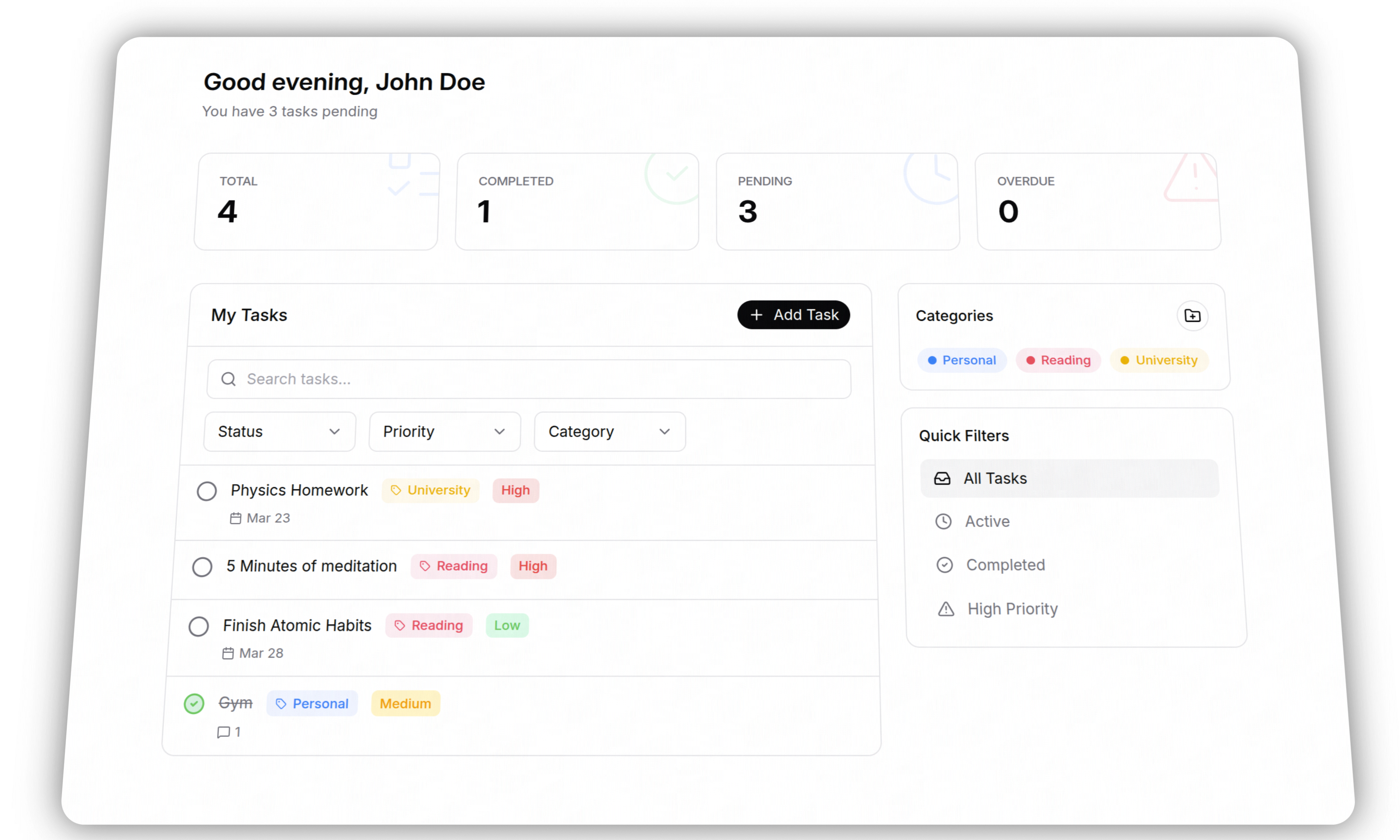Click the Medium priority badge on Gym
The image size is (1400, 840).
coord(405,704)
